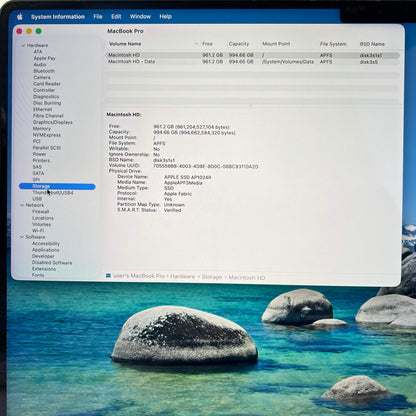The image size is (416, 416).
Task: Select PCI in the sidebar
Action: [x=36, y=141]
